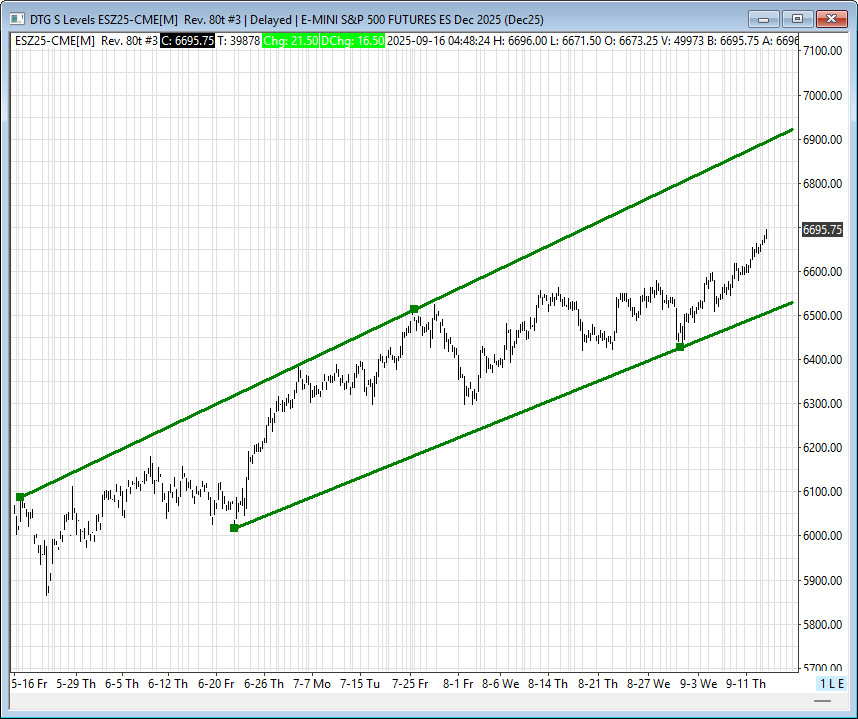The height and width of the screenshot is (719, 858).
Task: Click the '9-3 We' date label
Action: [x=698, y=683]
